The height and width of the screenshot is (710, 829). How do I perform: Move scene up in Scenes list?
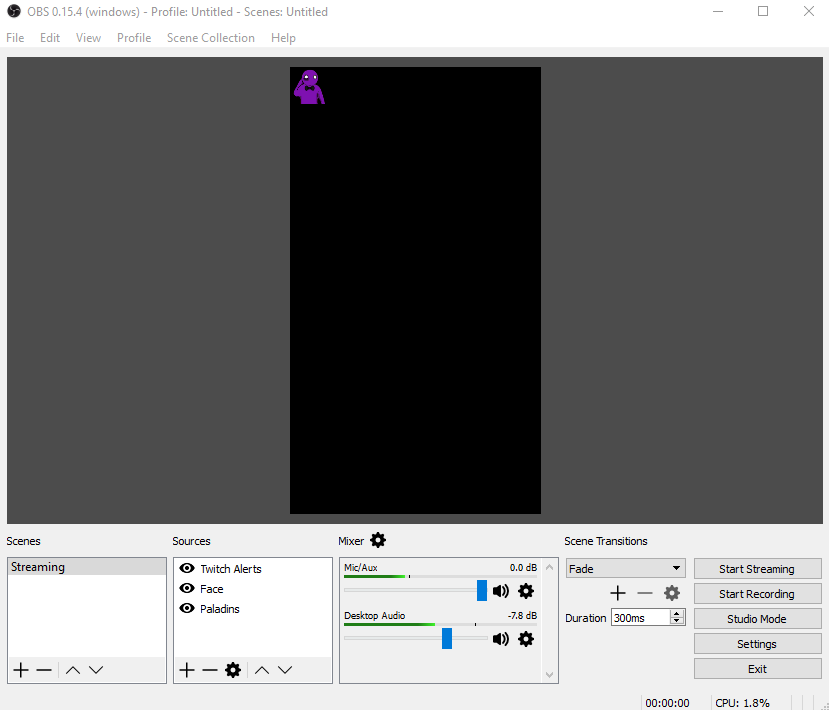tap(73, 670)
